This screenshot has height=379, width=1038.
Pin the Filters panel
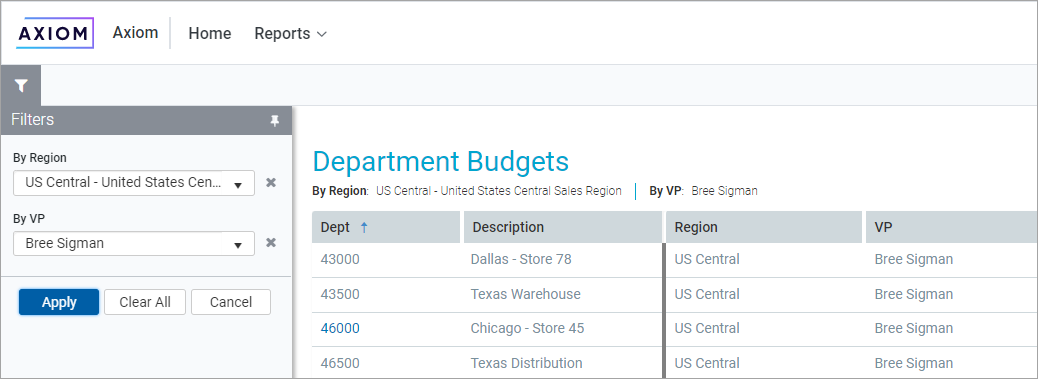[x=275, y=120]
